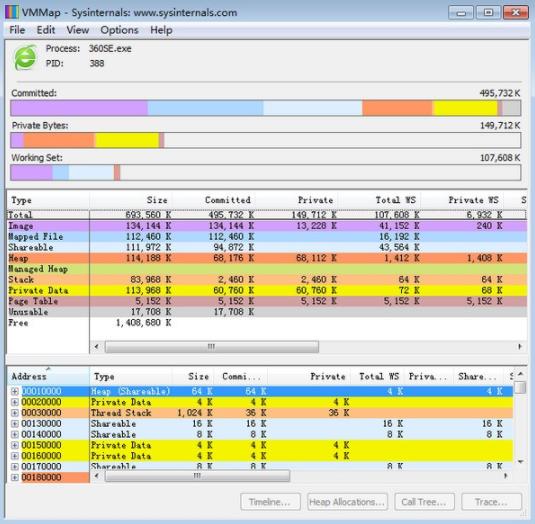Open the Help menu

tap(161, 30)
